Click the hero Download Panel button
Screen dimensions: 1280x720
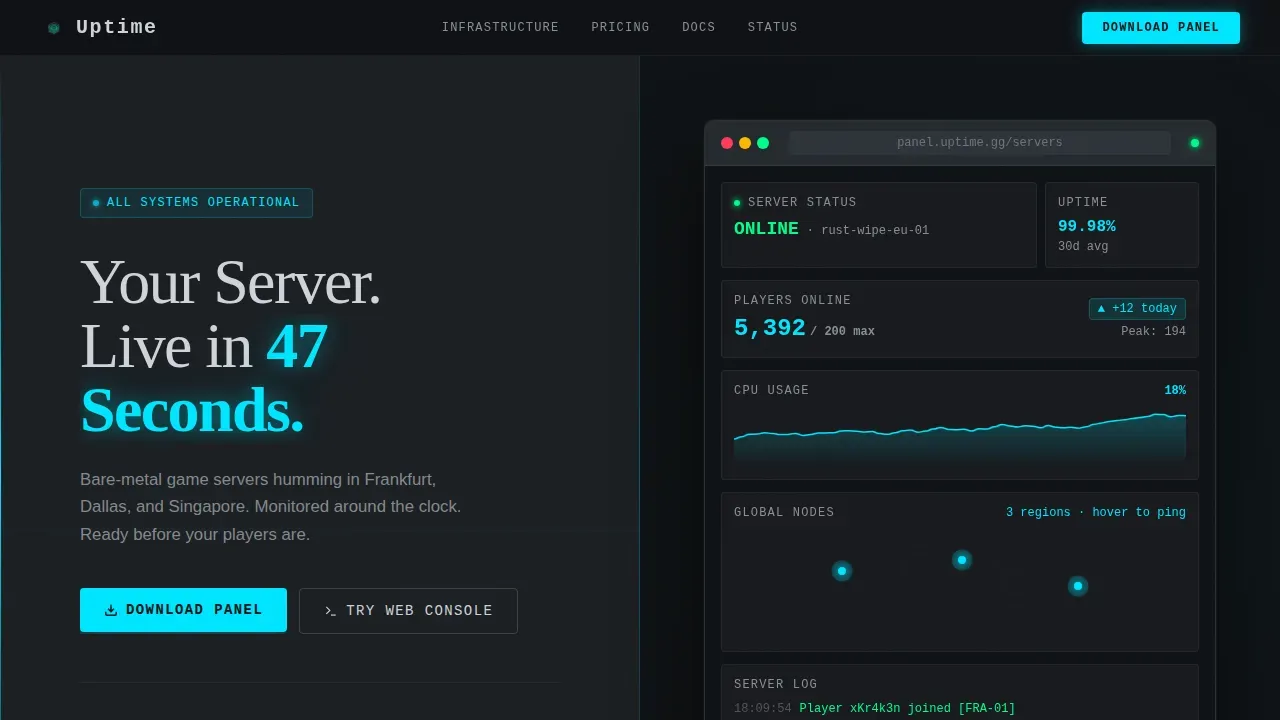click(x=183, y=610)
